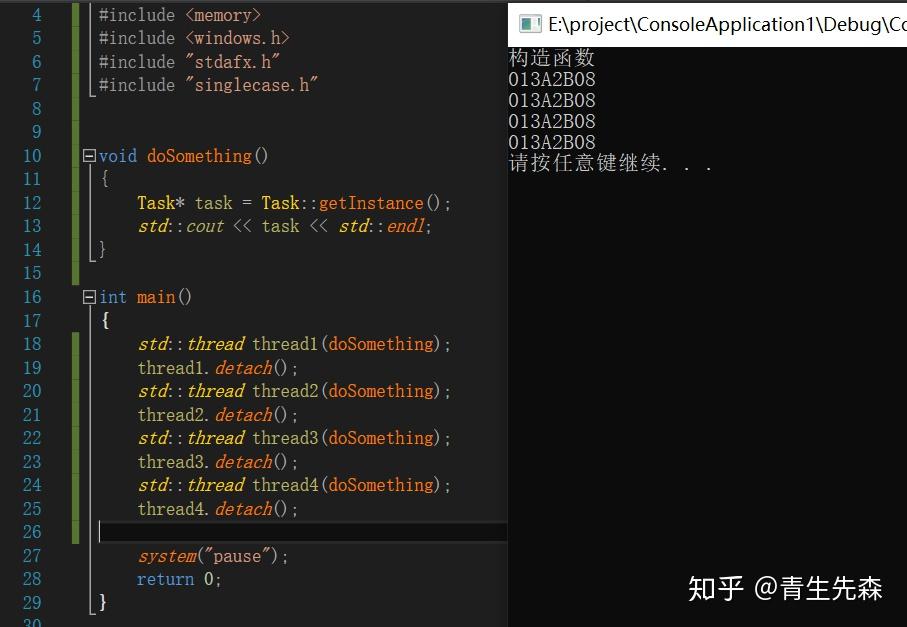Click the green change bar beside the includes

[76, 50]
